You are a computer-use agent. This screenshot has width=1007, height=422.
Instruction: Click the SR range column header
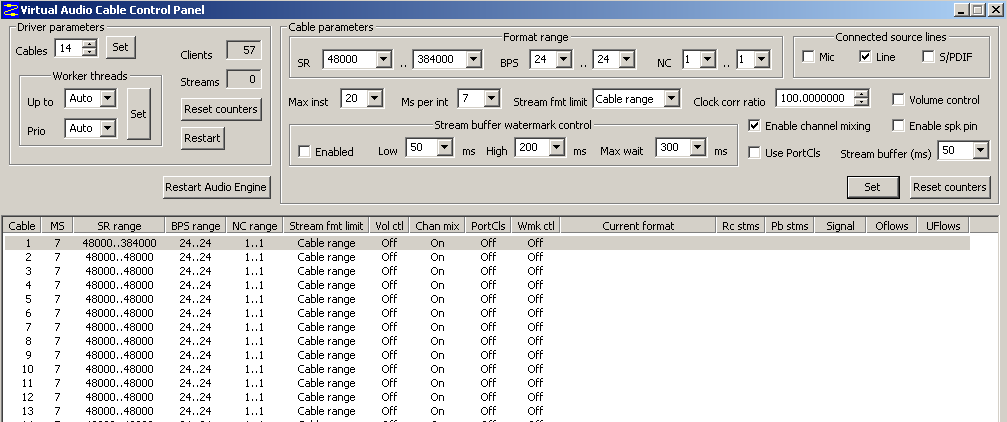click(119, 225)
